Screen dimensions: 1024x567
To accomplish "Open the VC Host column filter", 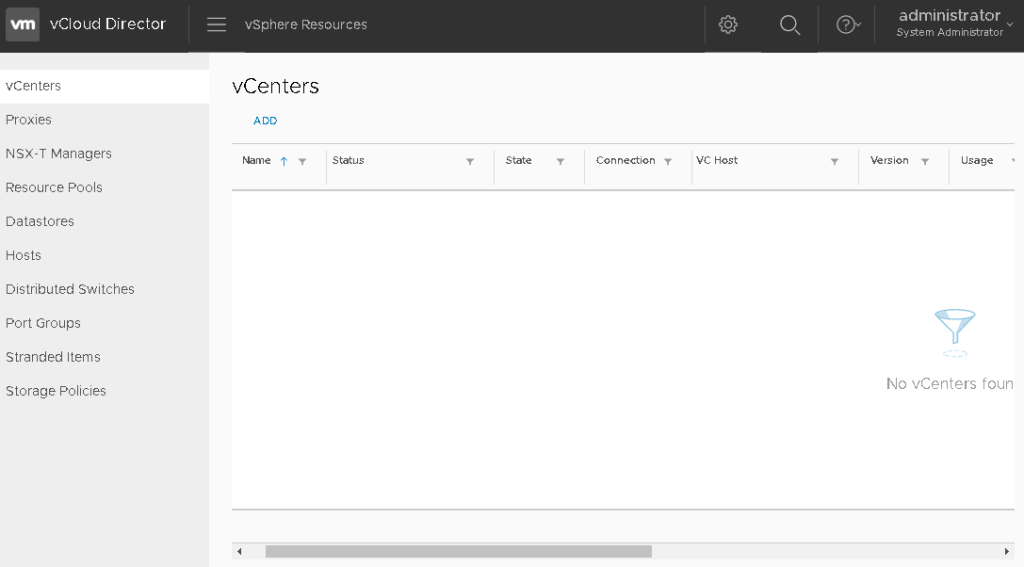I will pos(834,161).
